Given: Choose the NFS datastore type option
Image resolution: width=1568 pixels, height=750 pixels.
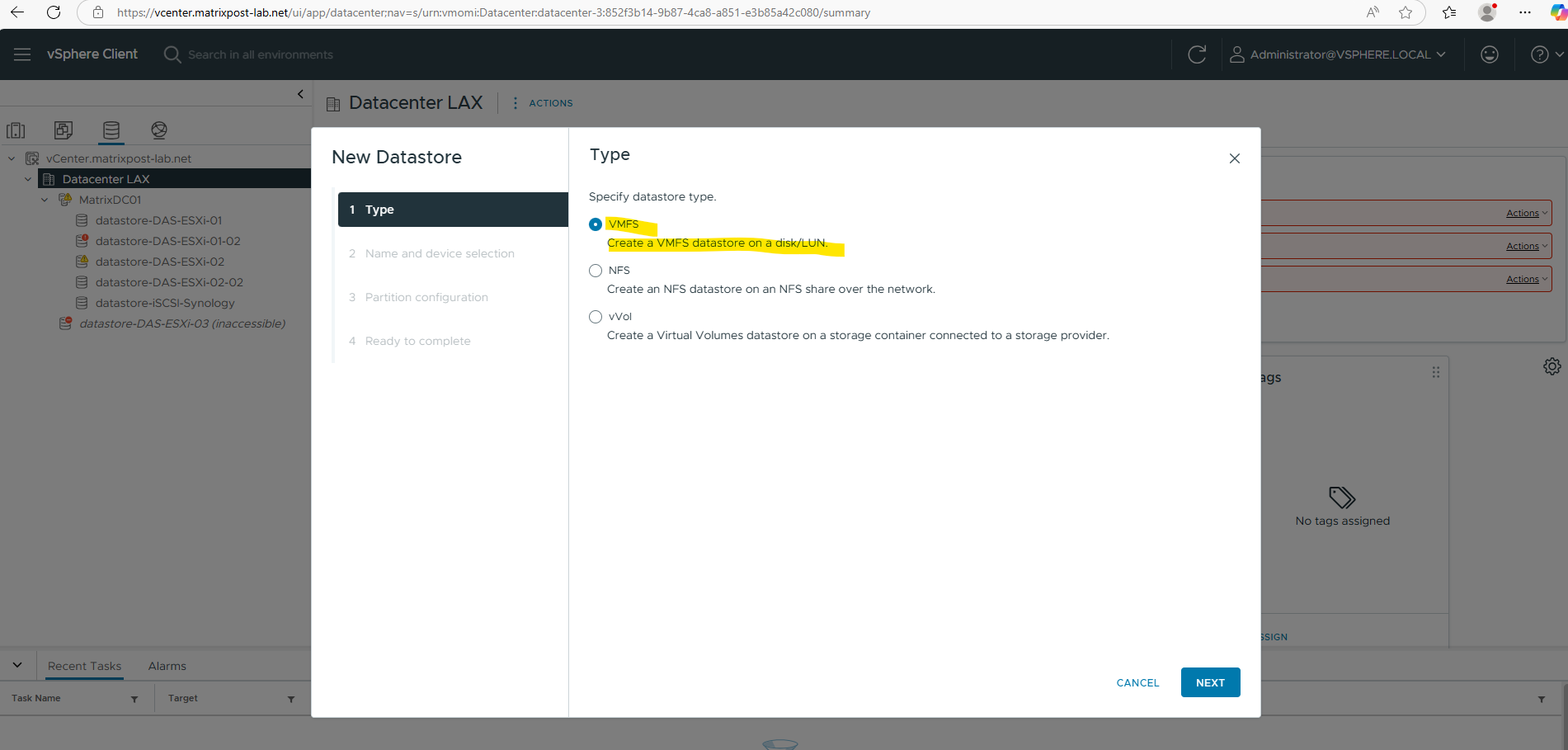Looking at the screenshot, I should pos(595,270).
